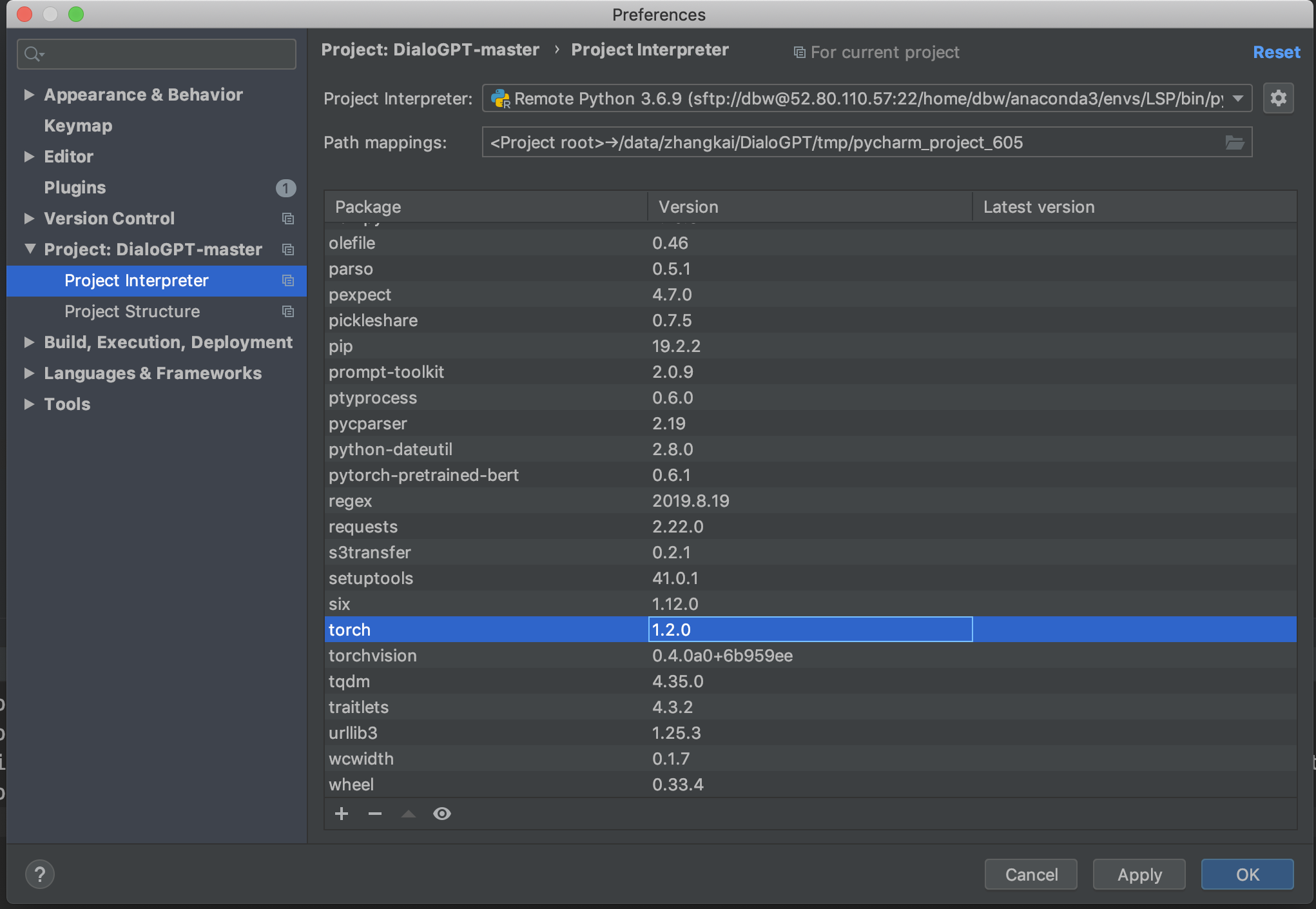Collapse Project: DialoGPT-master tree node
Screen dimensions: 1316x909
tap(29, 249)
